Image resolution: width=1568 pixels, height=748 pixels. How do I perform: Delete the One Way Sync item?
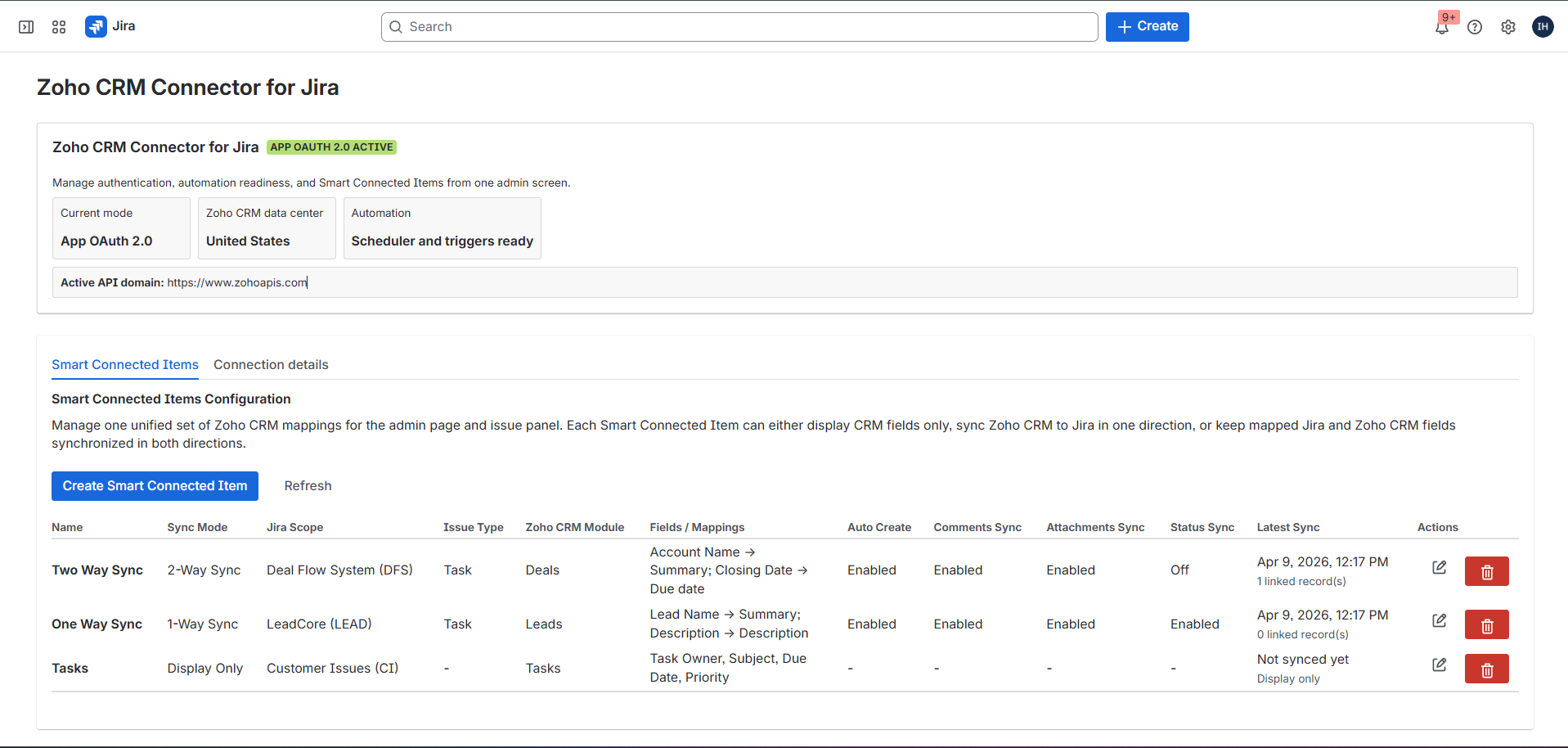1486,624
